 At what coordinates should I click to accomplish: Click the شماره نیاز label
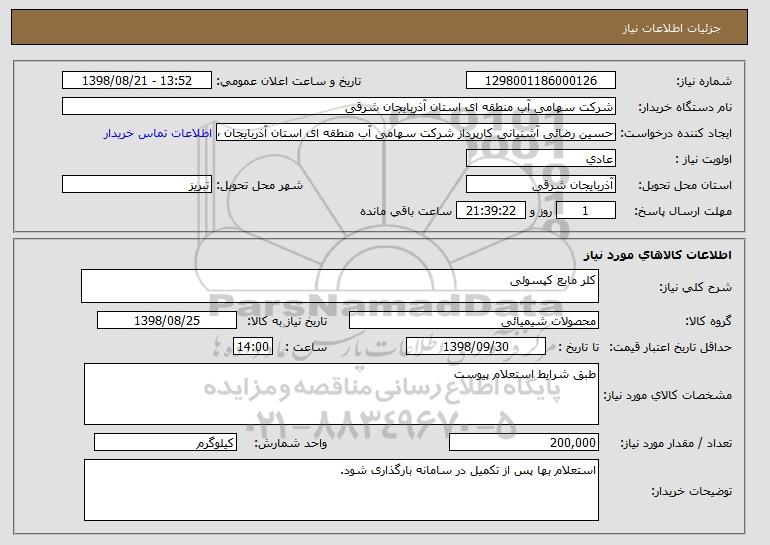click(x=704, y=81)
